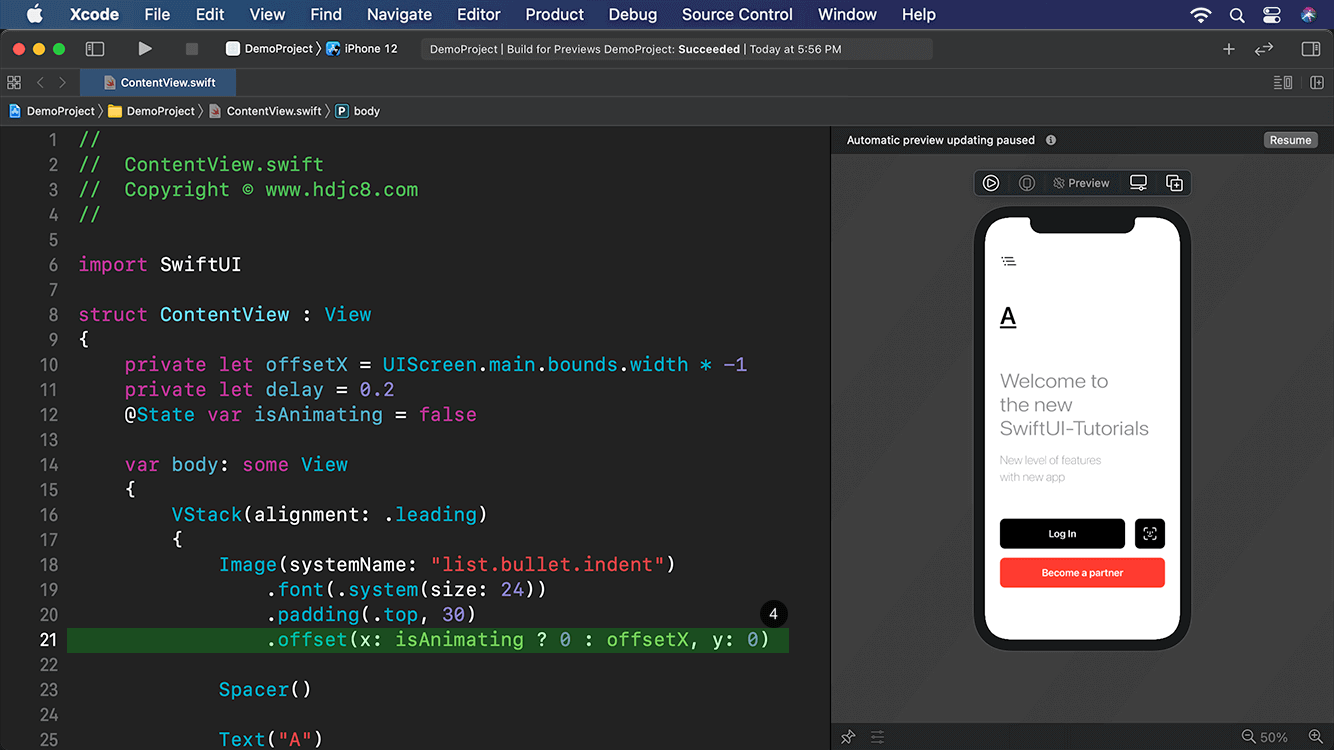The image size is (1334, 750).
Task: Create an additional preview with the duplicate icon
Action: (1174, 182)
